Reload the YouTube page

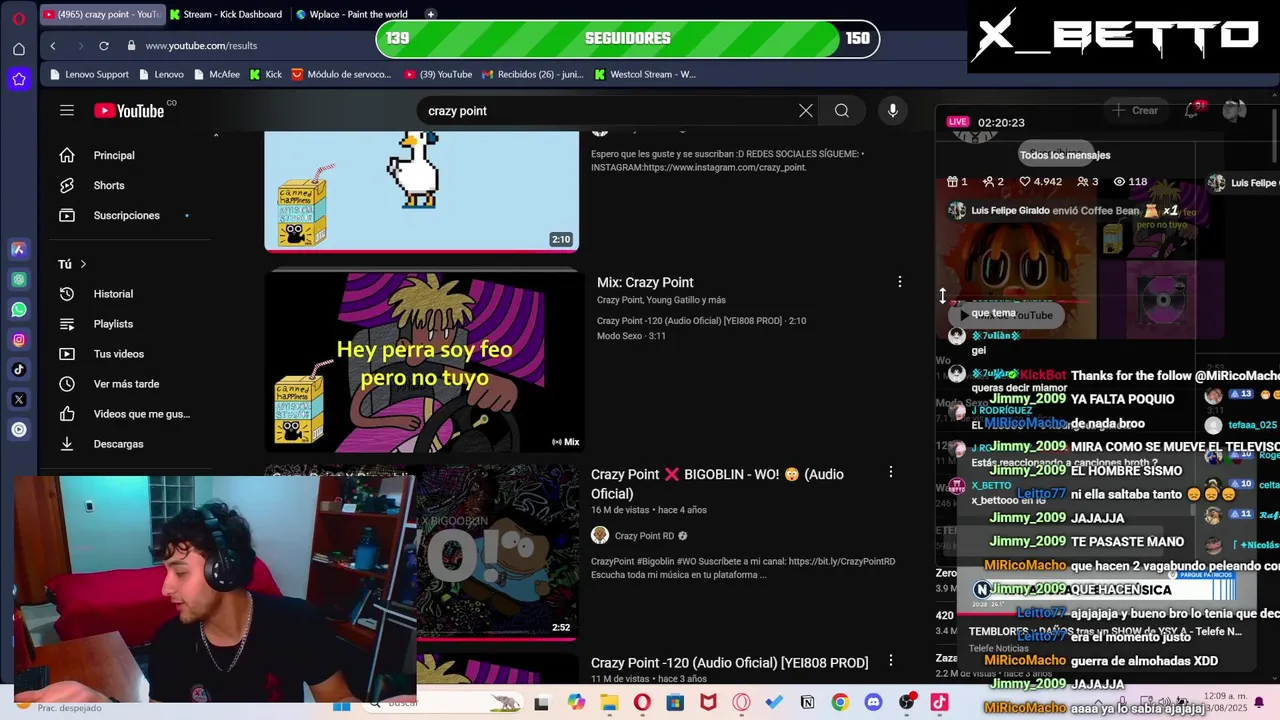103,45
